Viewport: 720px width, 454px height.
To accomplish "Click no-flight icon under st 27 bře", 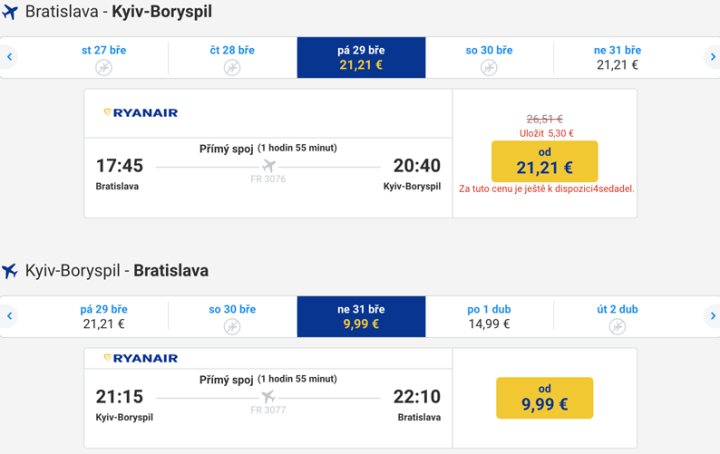I will click(x=104, y=67).
